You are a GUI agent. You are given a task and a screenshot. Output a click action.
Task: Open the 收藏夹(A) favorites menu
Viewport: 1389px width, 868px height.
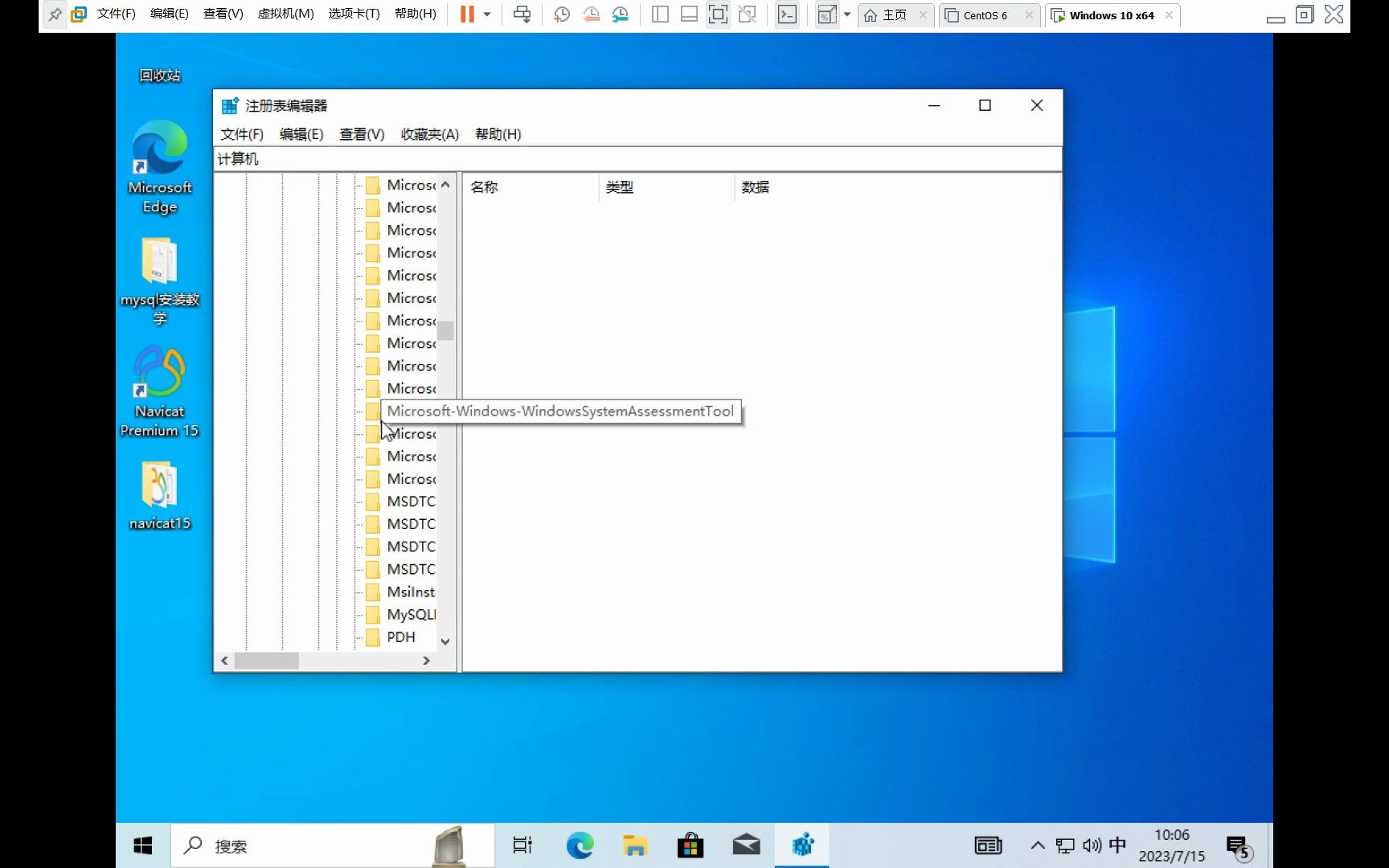pos(430,134)
